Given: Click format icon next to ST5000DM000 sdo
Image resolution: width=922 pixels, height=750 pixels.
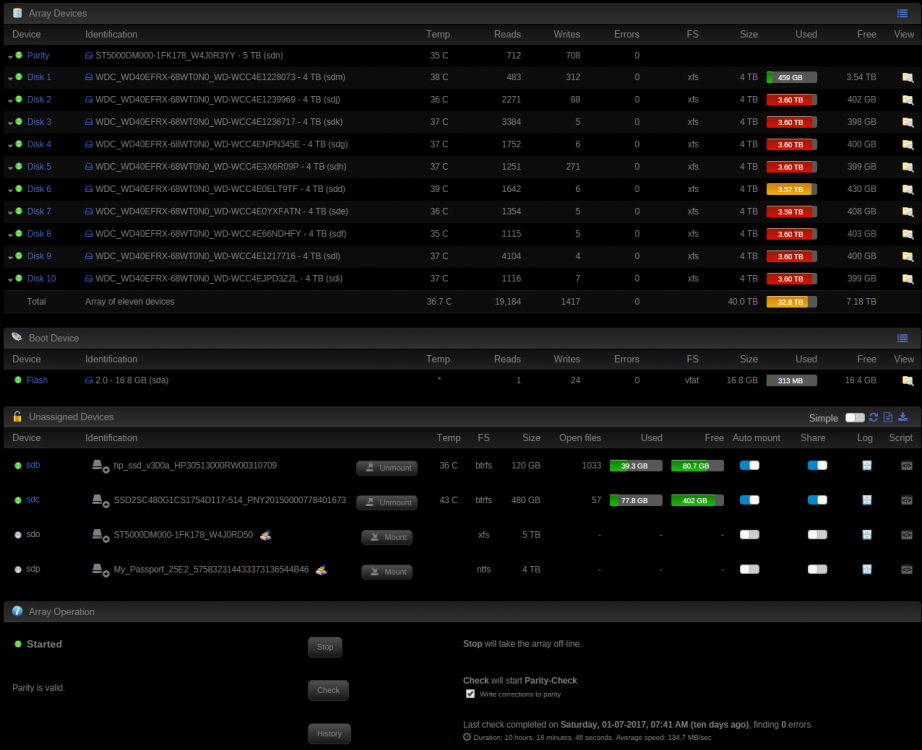Looking at the screenshot, I should [x=266, y=535].
